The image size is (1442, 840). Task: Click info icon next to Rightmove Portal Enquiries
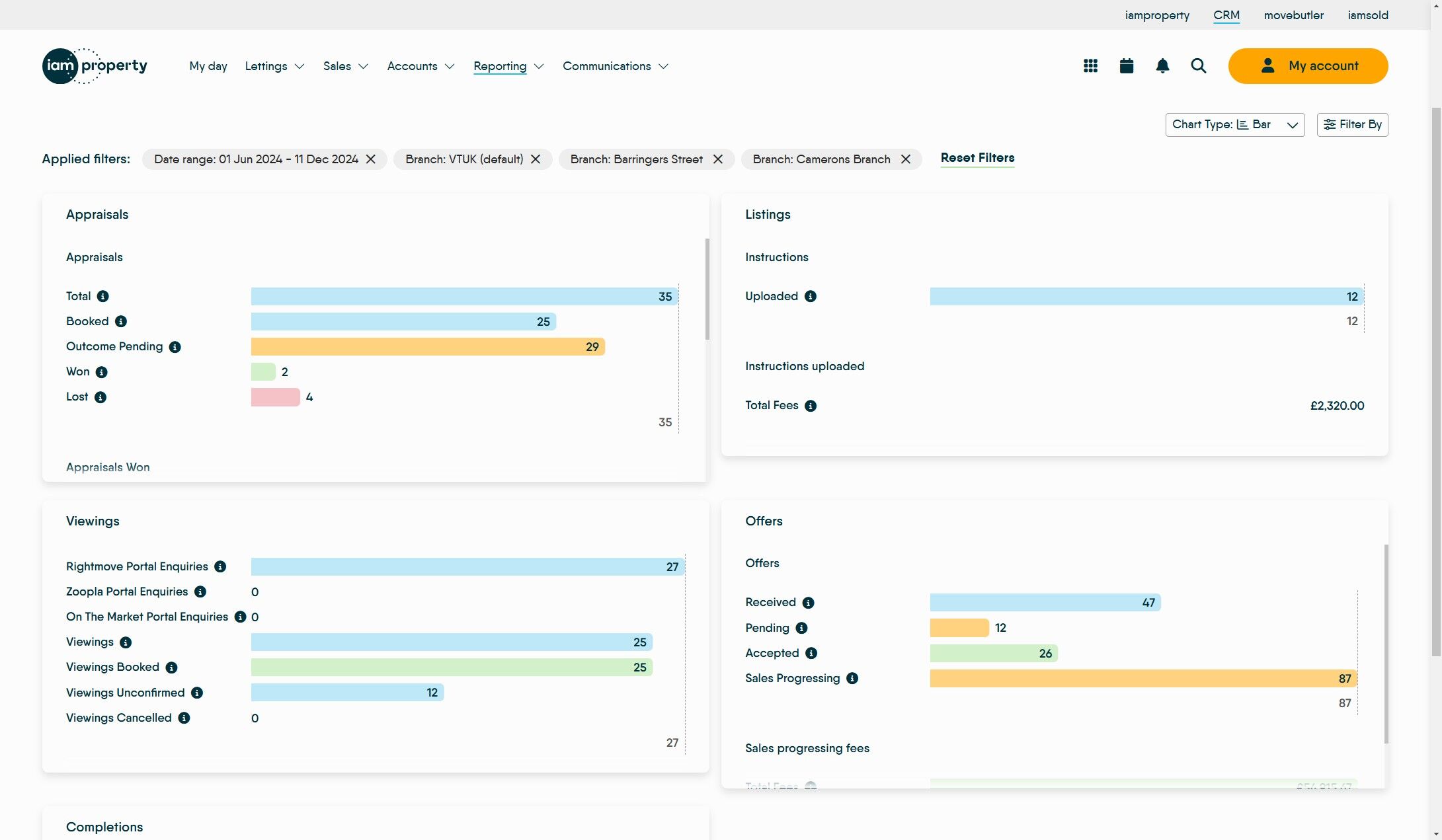220,567
